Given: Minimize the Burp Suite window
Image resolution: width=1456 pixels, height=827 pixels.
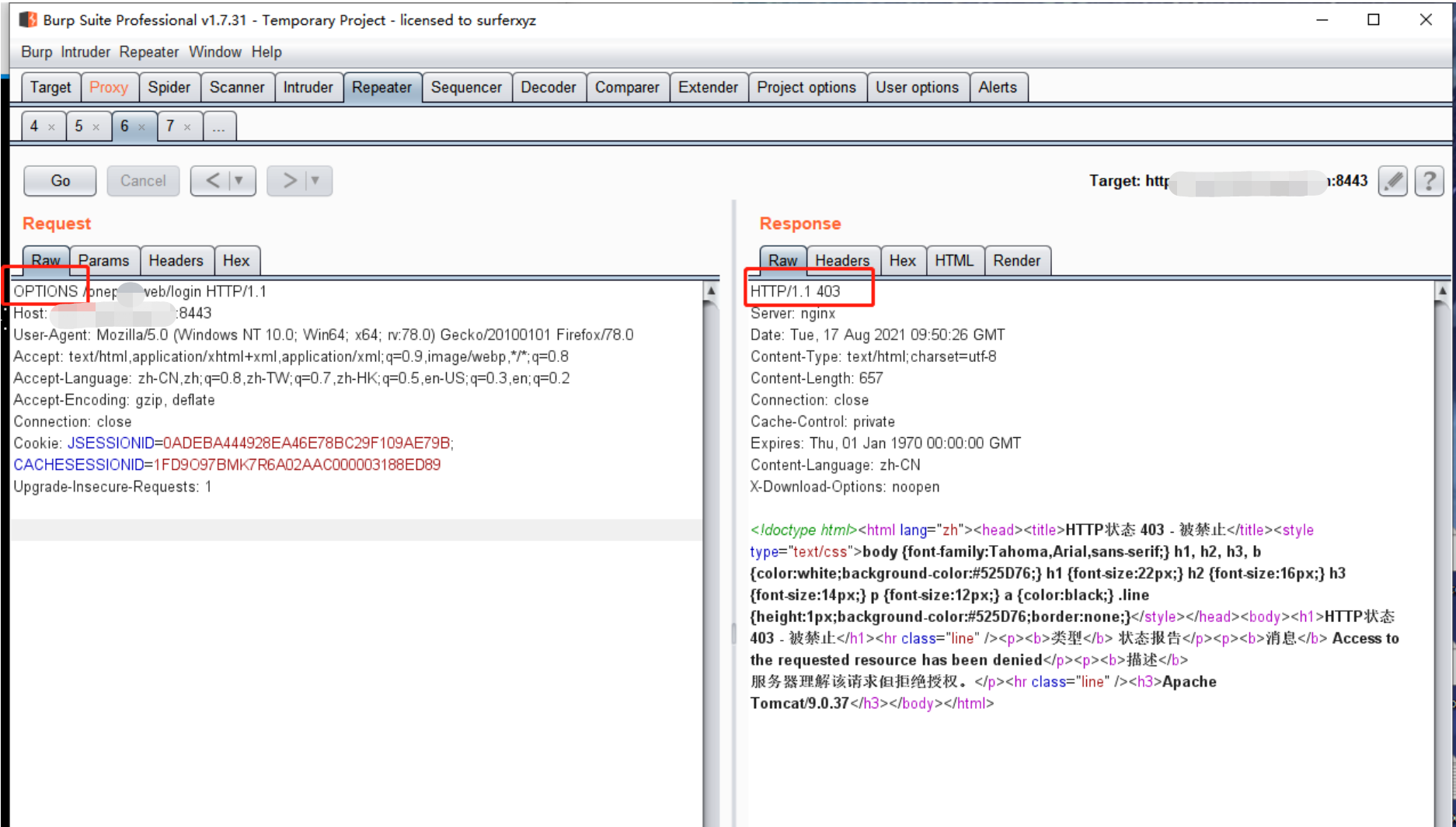Looking at the screenshot, I should (x=1322, y=19).
